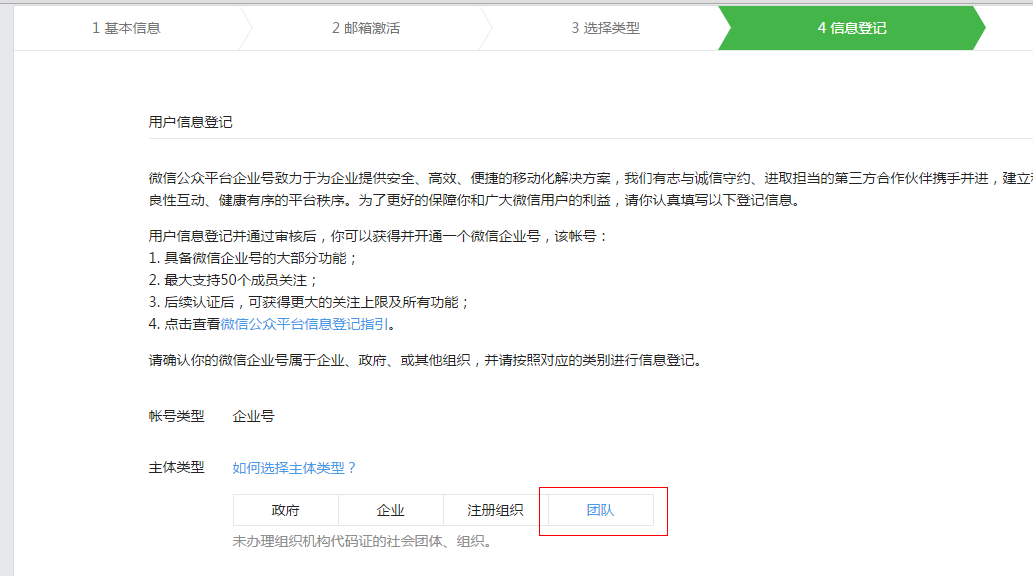1033x576 pixels.
Task: Click text 最大支持50个成员关注
Action: tap(235, 281)
